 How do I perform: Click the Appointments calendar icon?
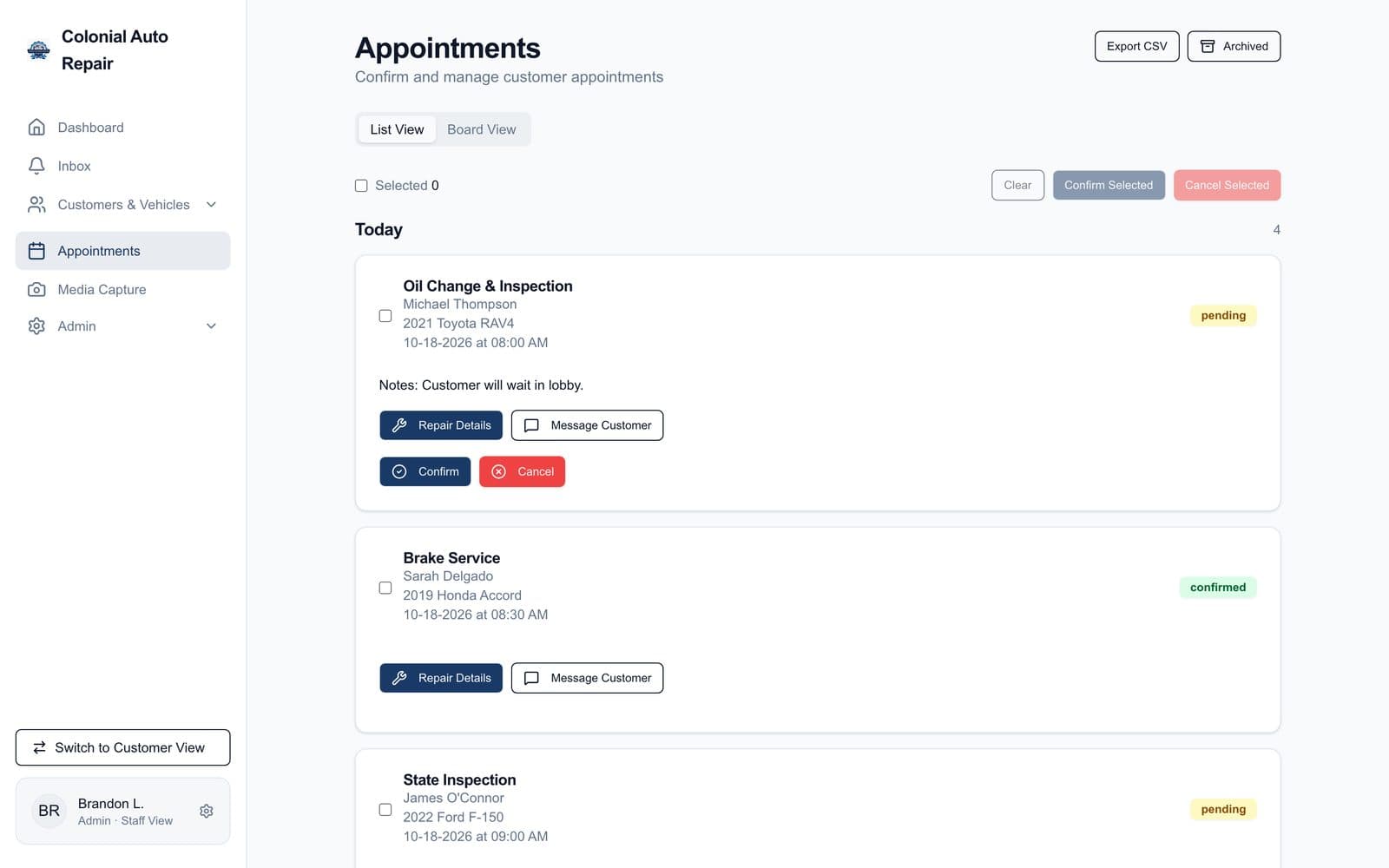point(36,251)
